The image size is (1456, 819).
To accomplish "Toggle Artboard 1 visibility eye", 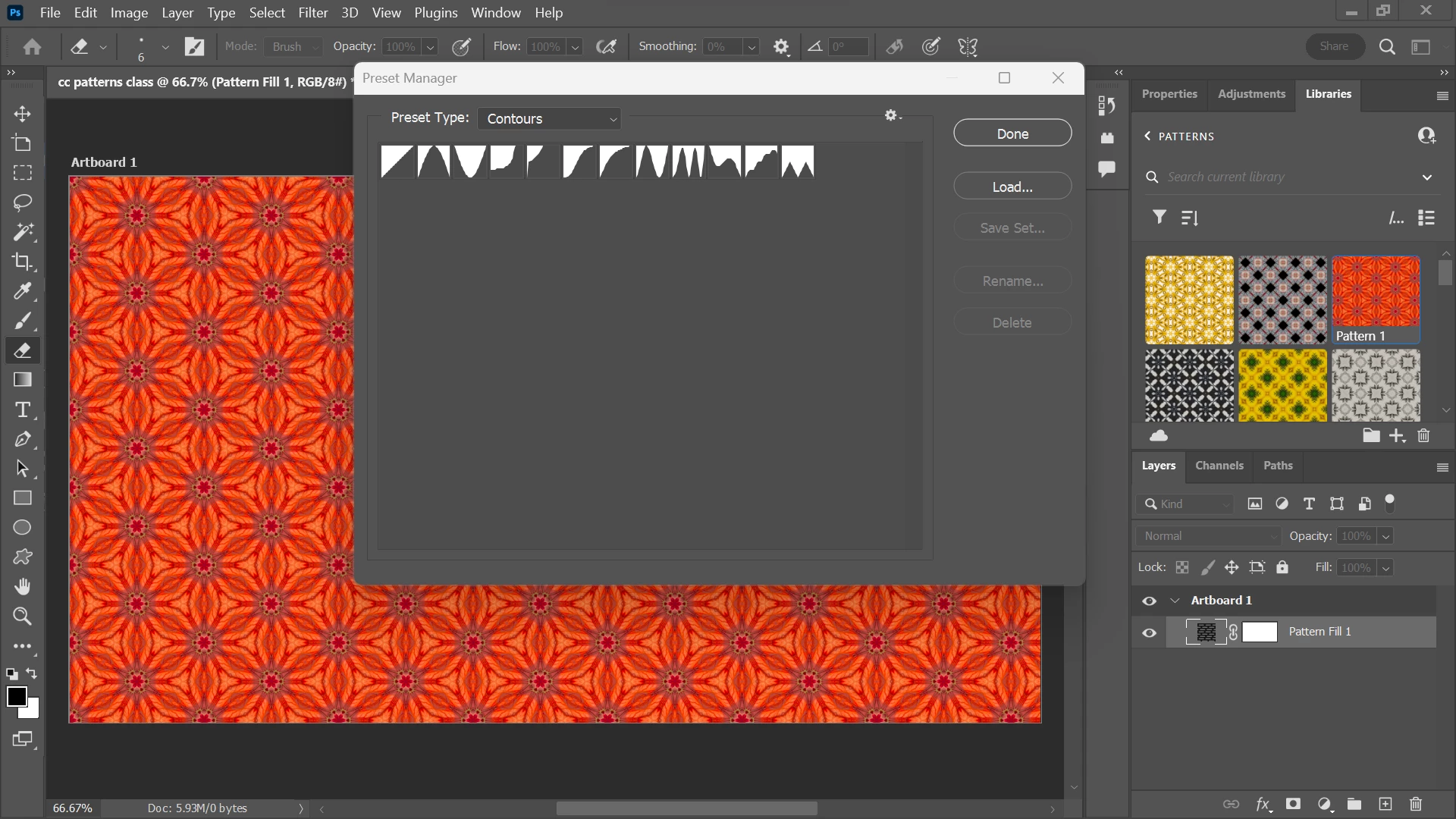I will (1149, 601).
